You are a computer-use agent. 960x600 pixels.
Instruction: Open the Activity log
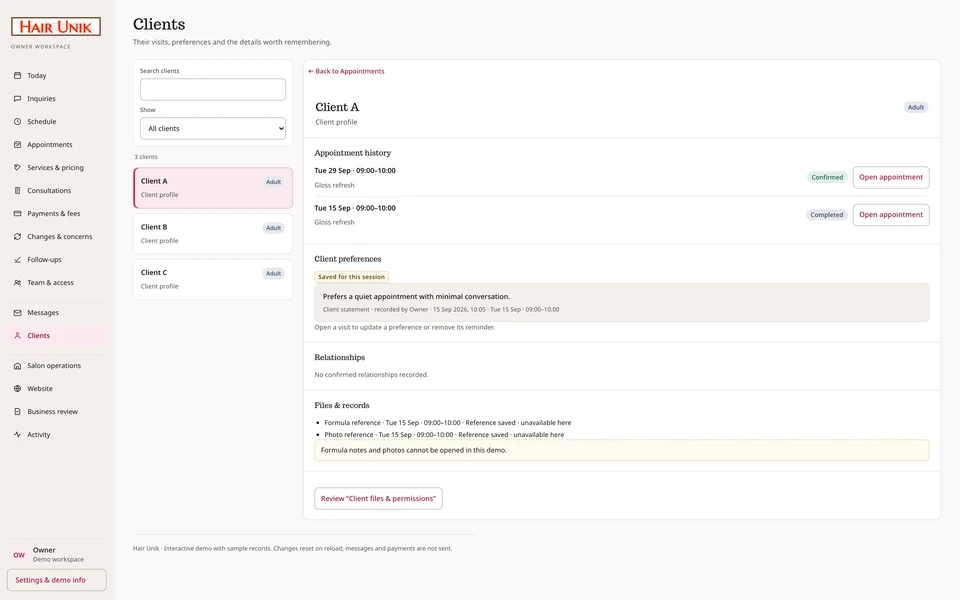[x=57, y=435]
